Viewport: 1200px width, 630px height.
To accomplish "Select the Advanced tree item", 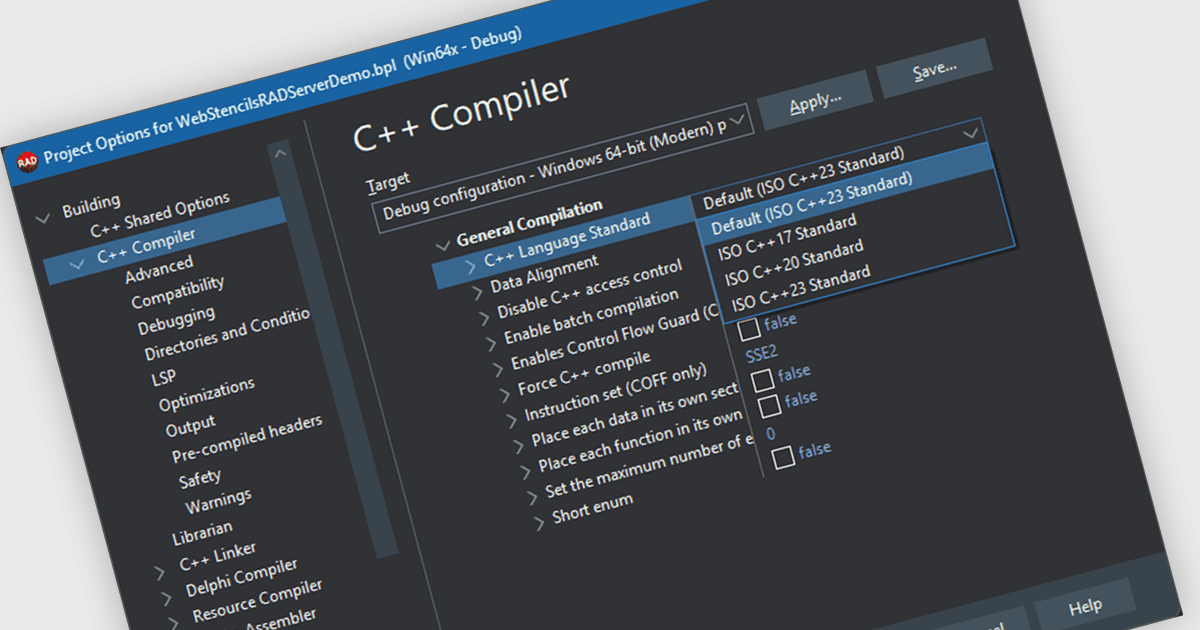I will click(x=159, y=269).
